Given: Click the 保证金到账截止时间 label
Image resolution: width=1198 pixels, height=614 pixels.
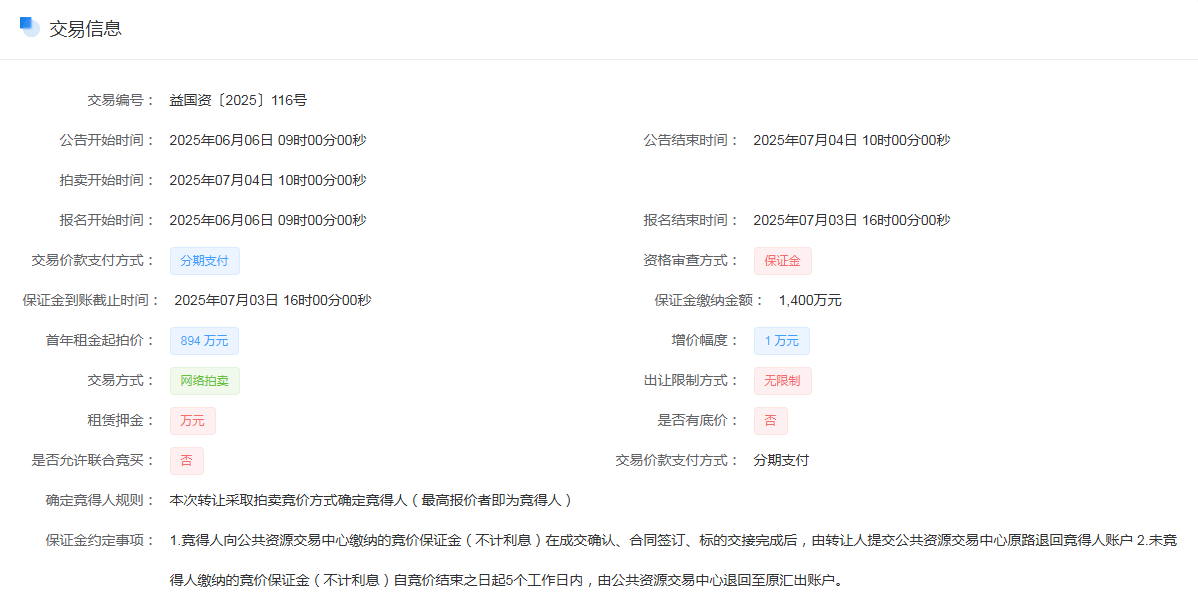Looking at the screenshot, I should (91, 300).
